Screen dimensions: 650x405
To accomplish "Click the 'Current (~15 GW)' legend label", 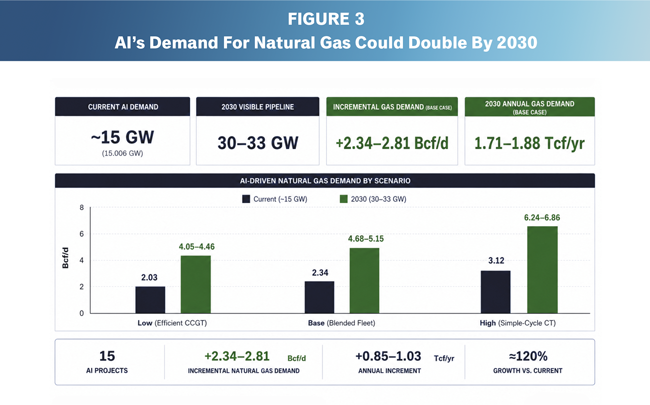I will tap(280, 199).
